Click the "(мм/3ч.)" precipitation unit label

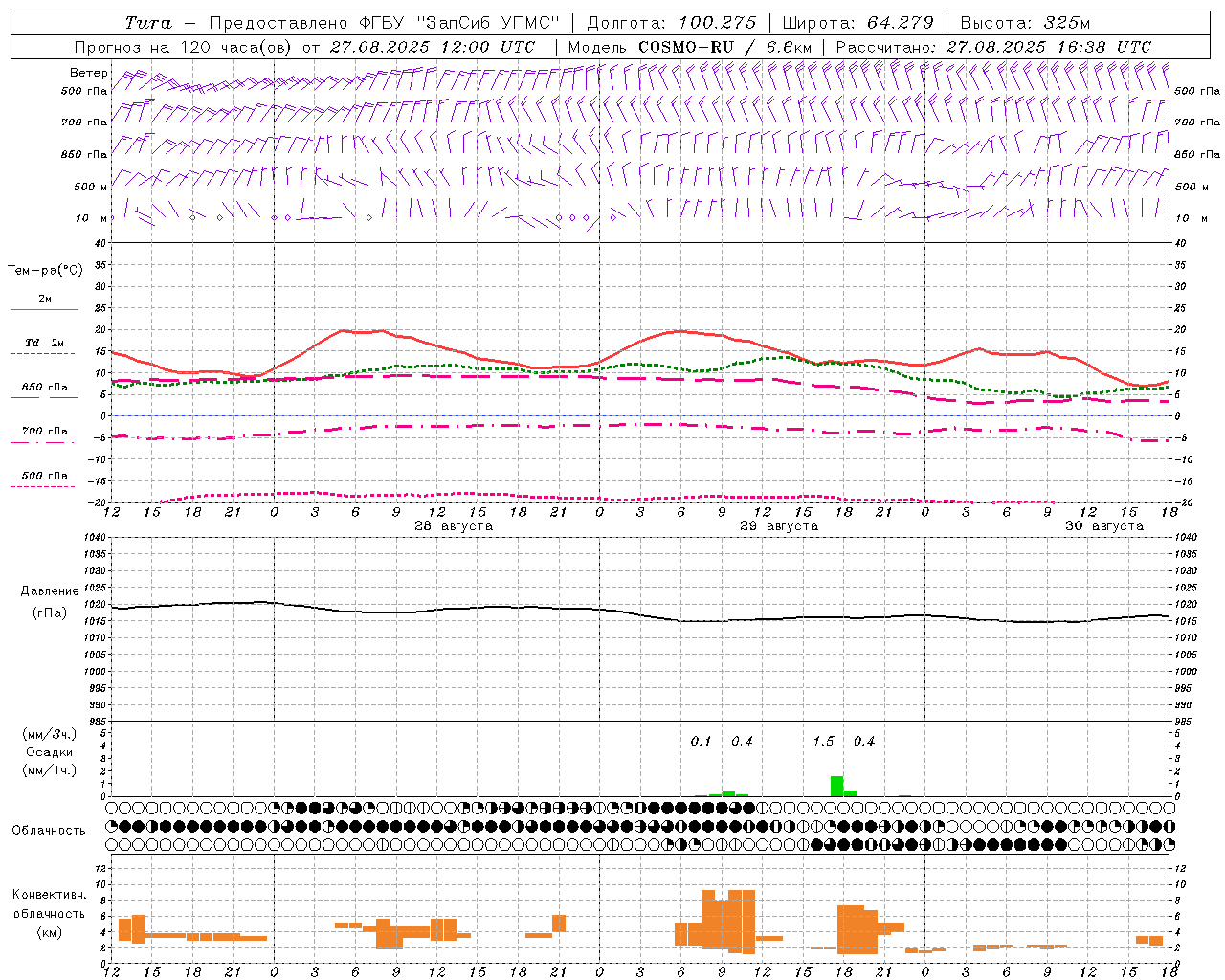tap(50, 734)
